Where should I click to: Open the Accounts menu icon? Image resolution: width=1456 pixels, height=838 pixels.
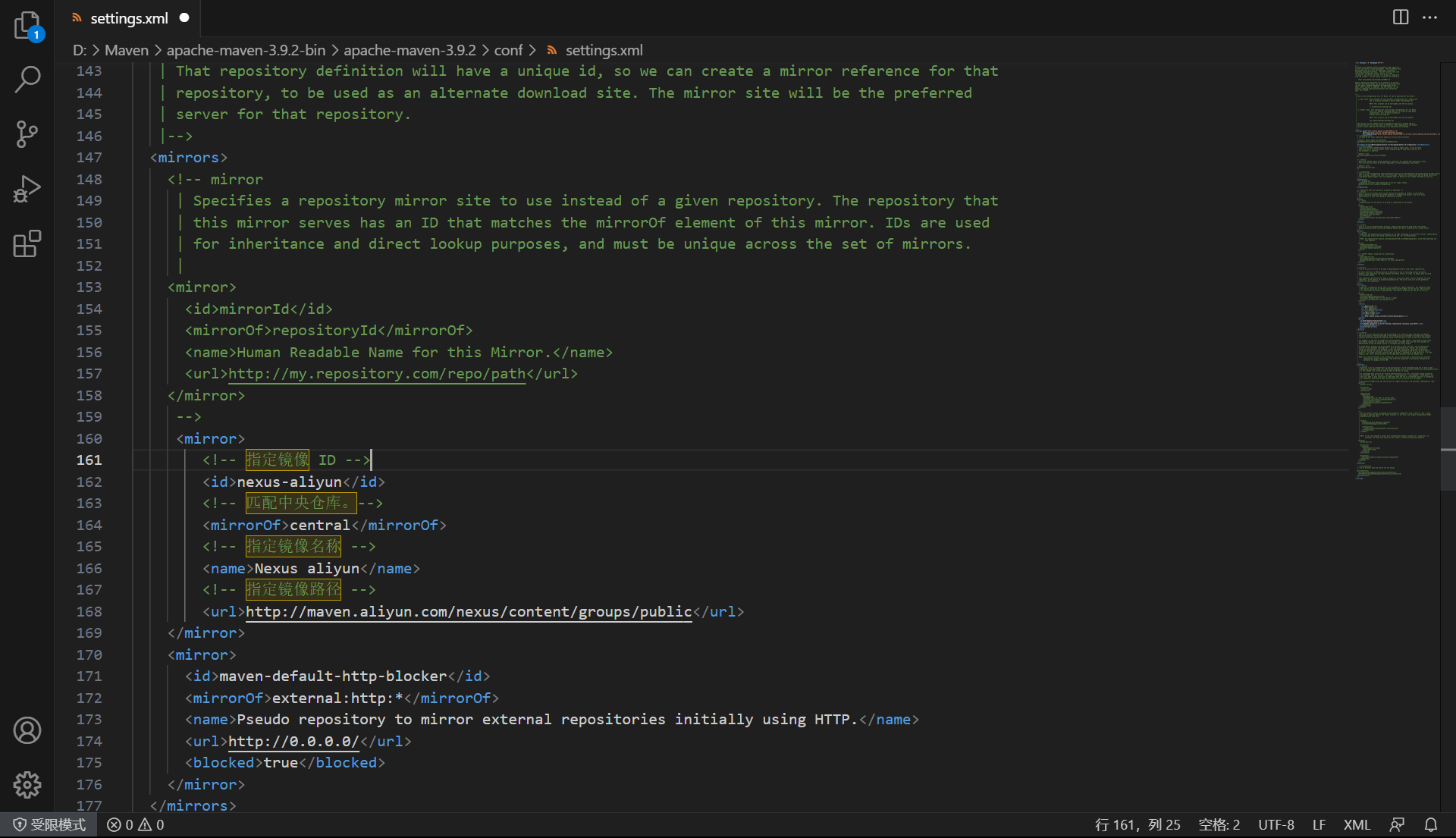pos(27,730)
